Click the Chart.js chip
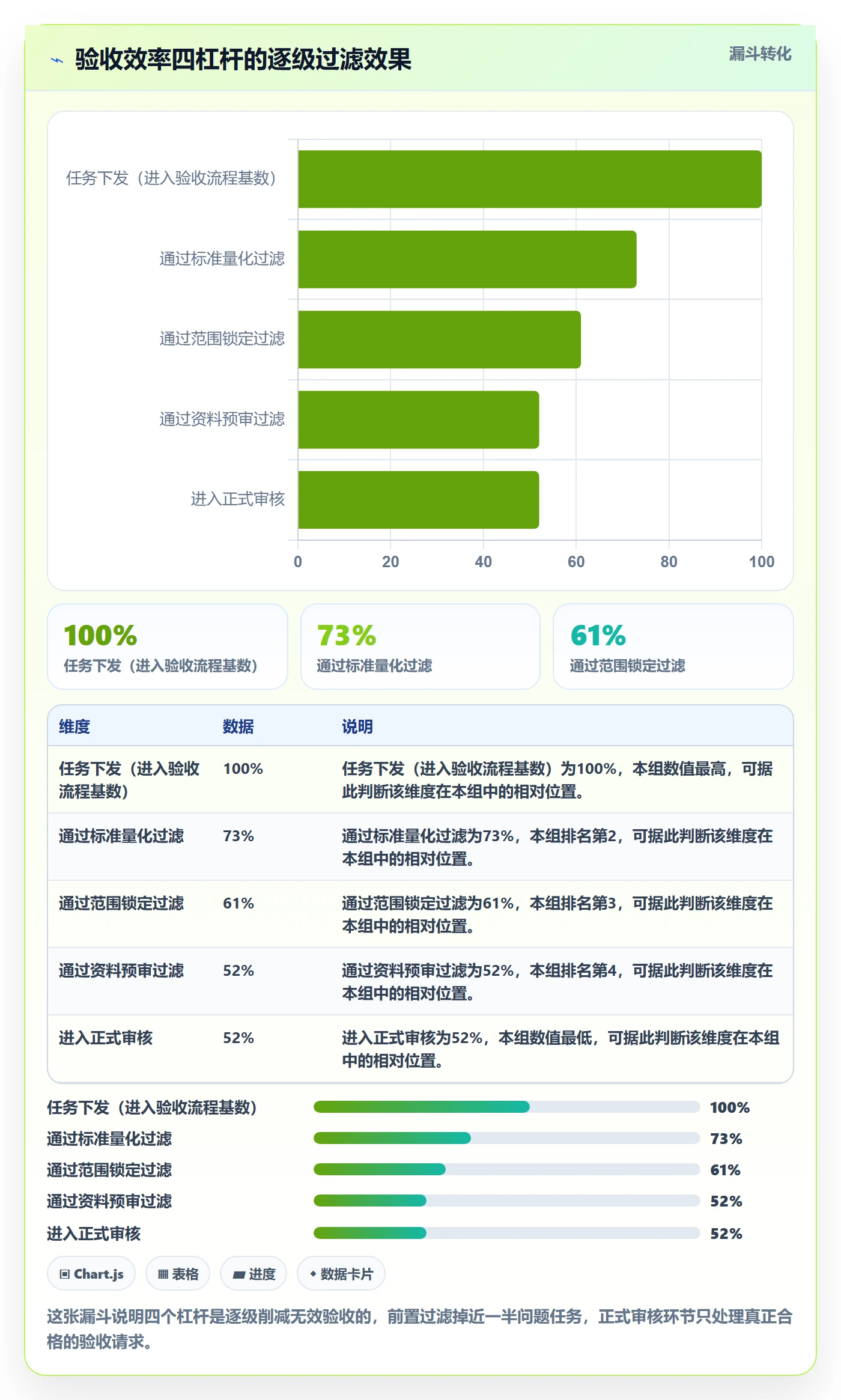The width and height of the screenshot is (841, 1400). coord(91,1274)
